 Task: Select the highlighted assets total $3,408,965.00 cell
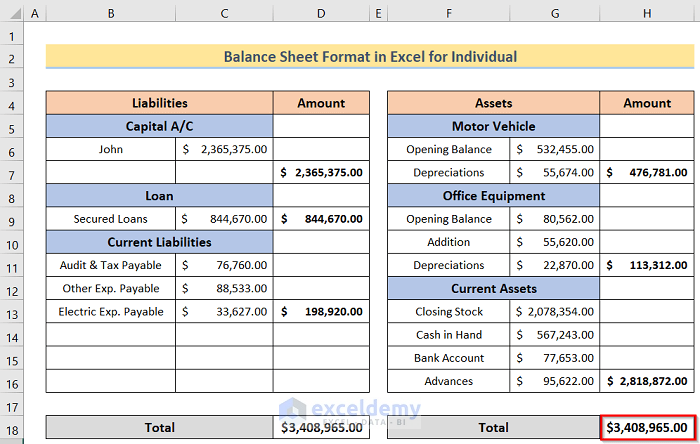(647, 427)
